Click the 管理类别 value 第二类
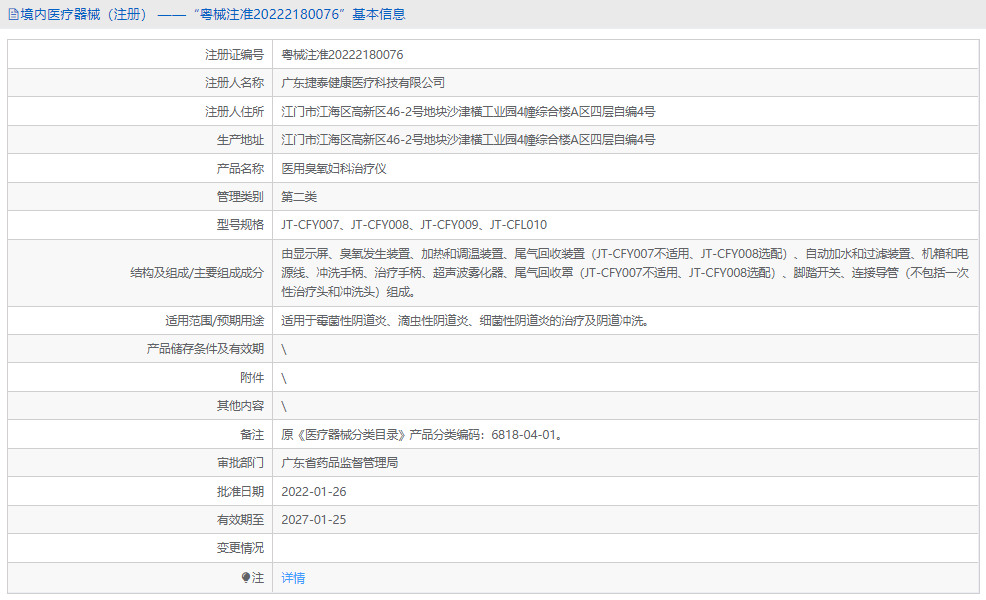 pyautogui.click(x=302, y=197)
